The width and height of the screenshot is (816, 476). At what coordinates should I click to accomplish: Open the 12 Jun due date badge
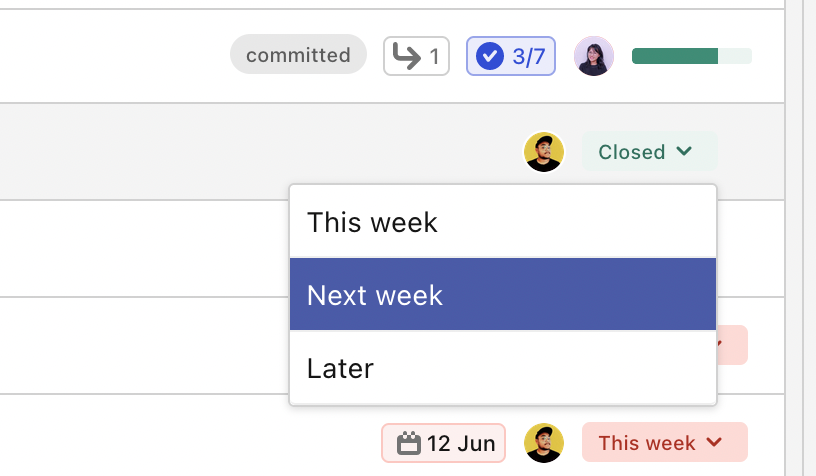click(x=443, y=443)
